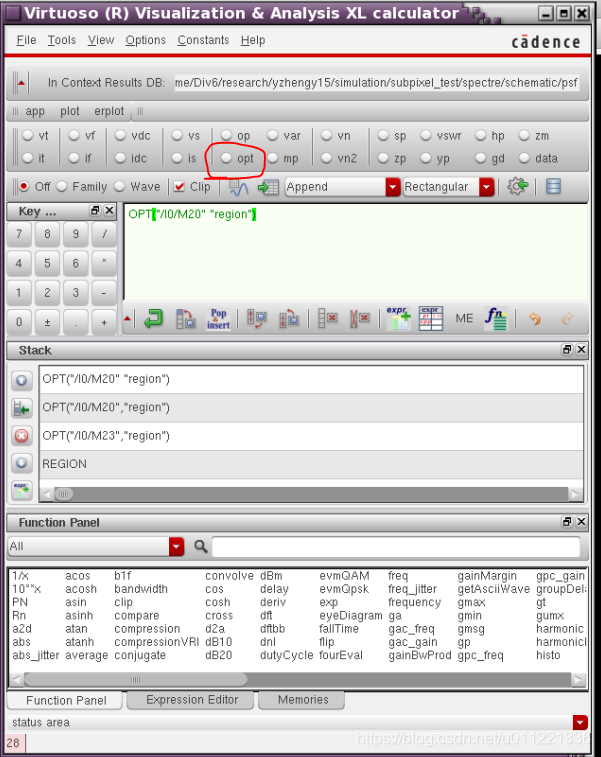This screenshot has height=757, width=601.
Task: Click the red delete icon in Stack
Action: [x=22, y=436]
